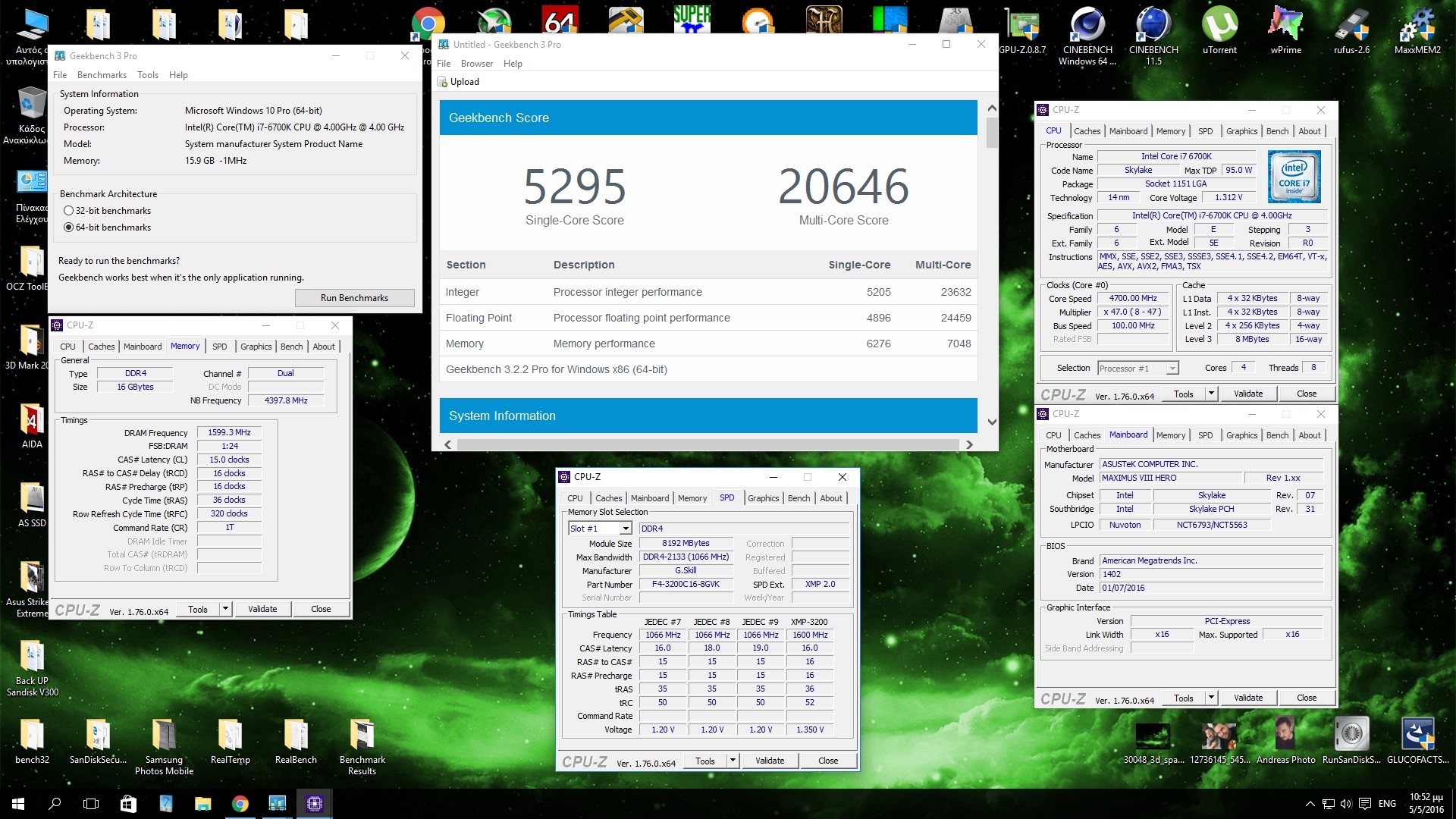The width and height of the screenshot is (1456, 819).
Task: Click the volume icon in tray
Action: (1346, 804)
